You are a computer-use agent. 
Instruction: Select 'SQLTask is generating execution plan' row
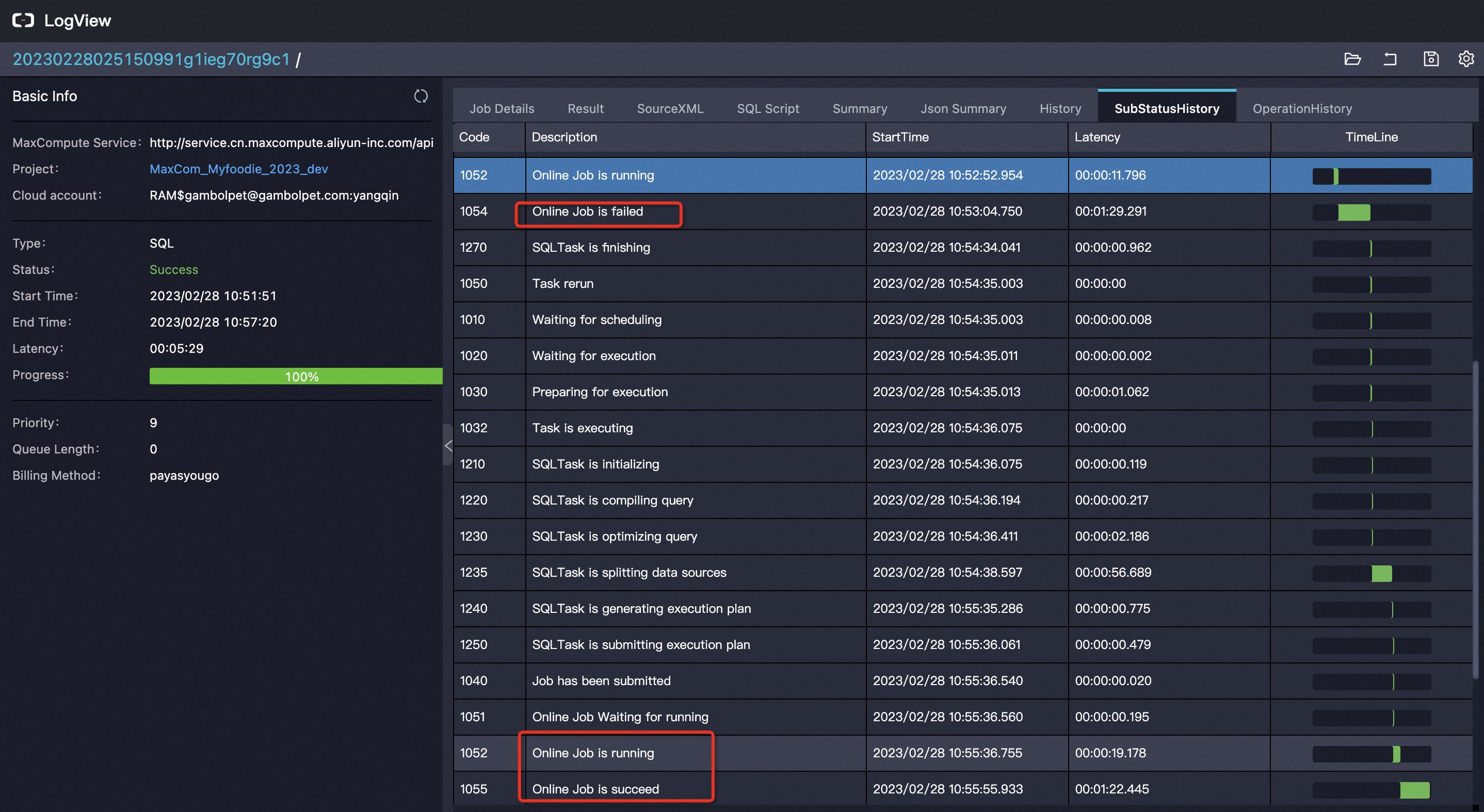pyautogui.click(x=963, y=608)
